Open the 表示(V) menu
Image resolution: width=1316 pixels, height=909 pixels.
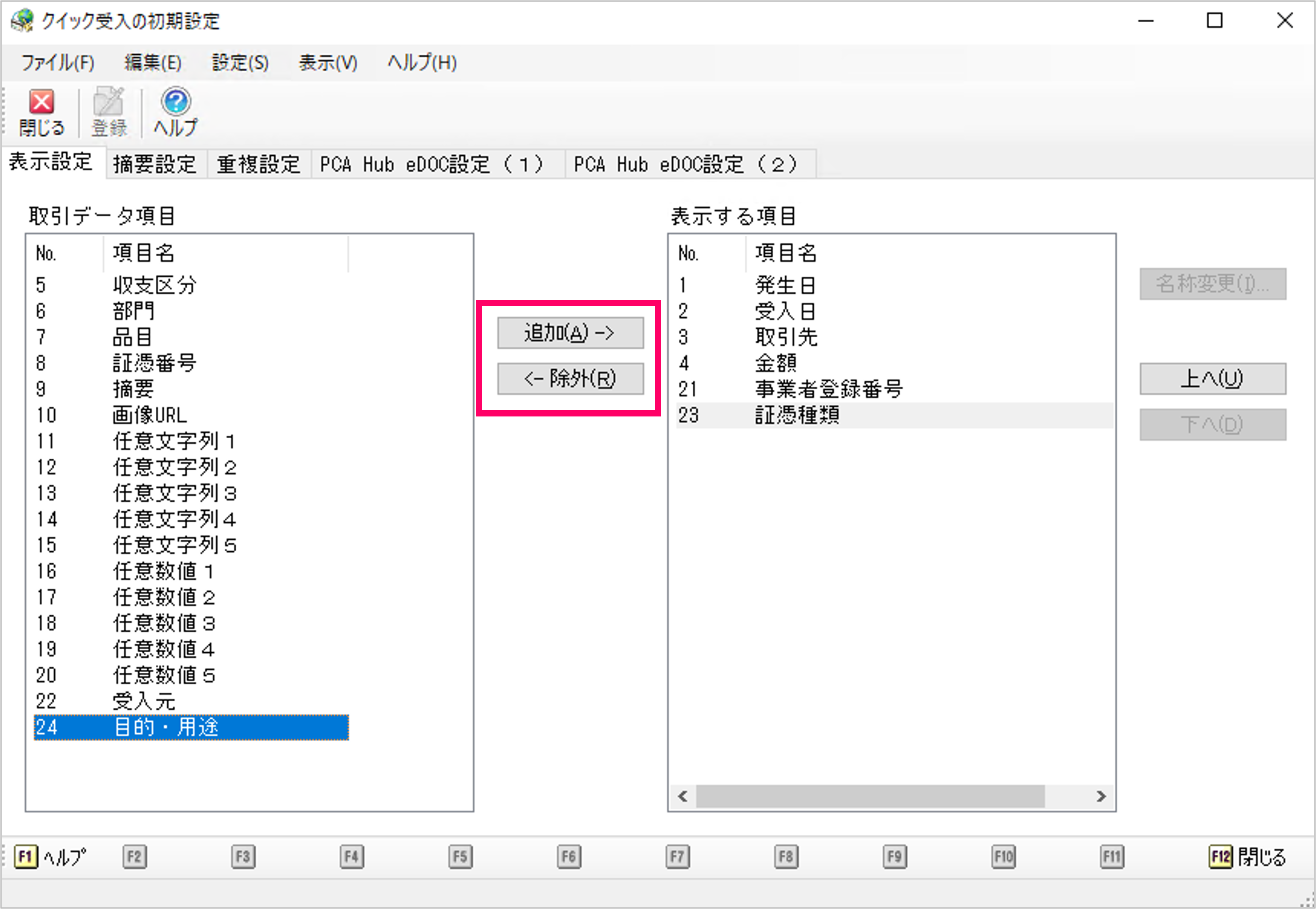tap(328, 63)
